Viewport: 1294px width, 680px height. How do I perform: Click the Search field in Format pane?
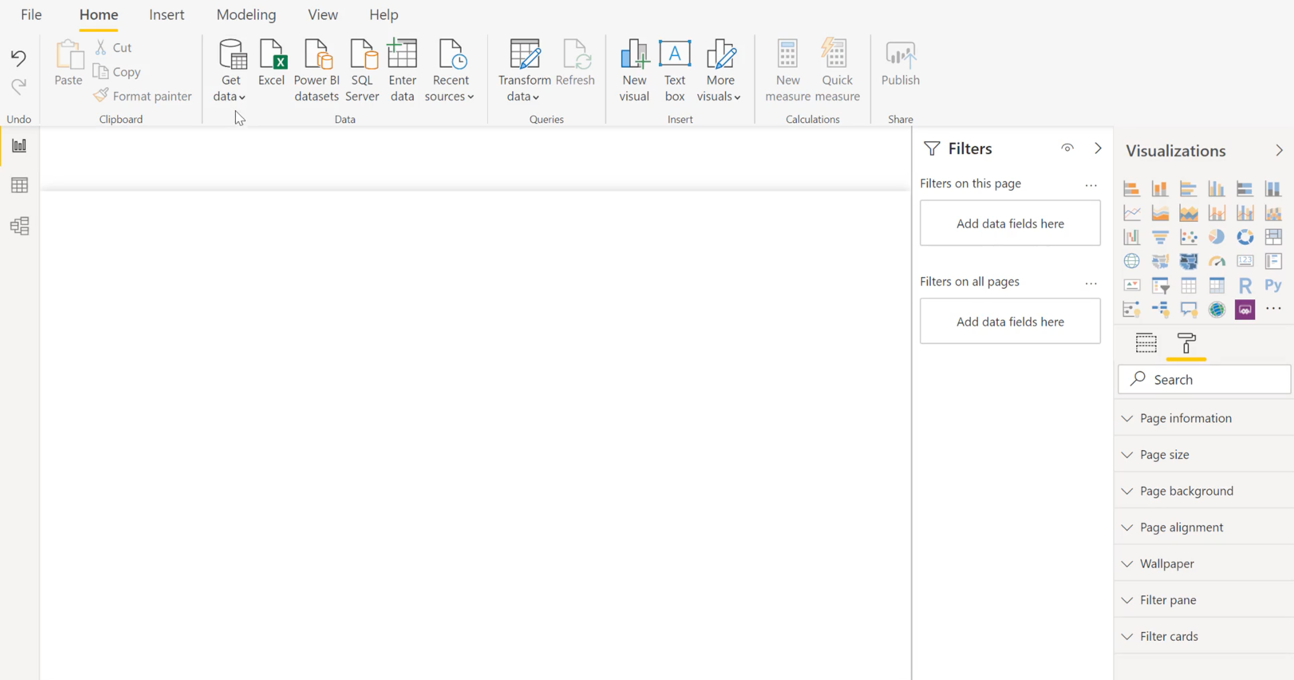[1204, 379]
